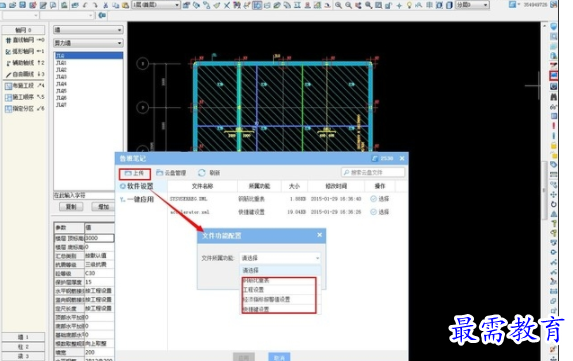Click the 文件名称 column header
Image resolution: width=573 pixels, height=361 pixels.
coord(202,186)
